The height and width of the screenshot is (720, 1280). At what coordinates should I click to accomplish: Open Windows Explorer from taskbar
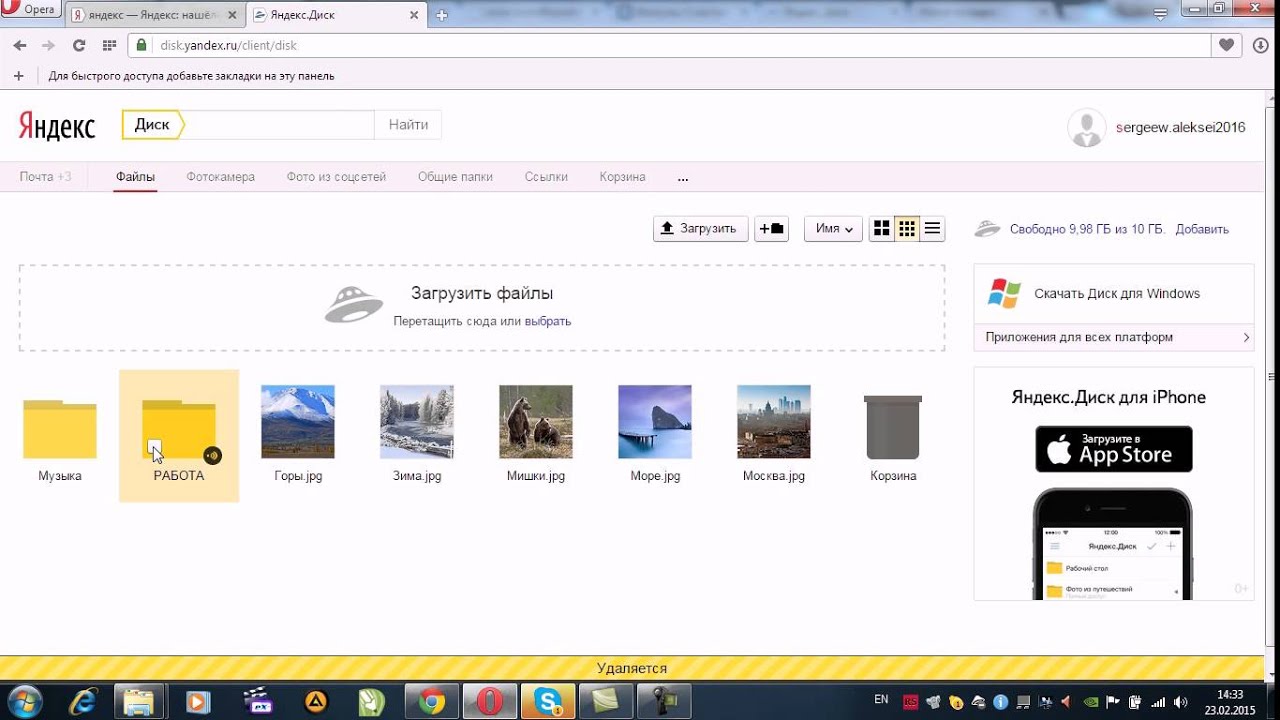coord(140,702)
